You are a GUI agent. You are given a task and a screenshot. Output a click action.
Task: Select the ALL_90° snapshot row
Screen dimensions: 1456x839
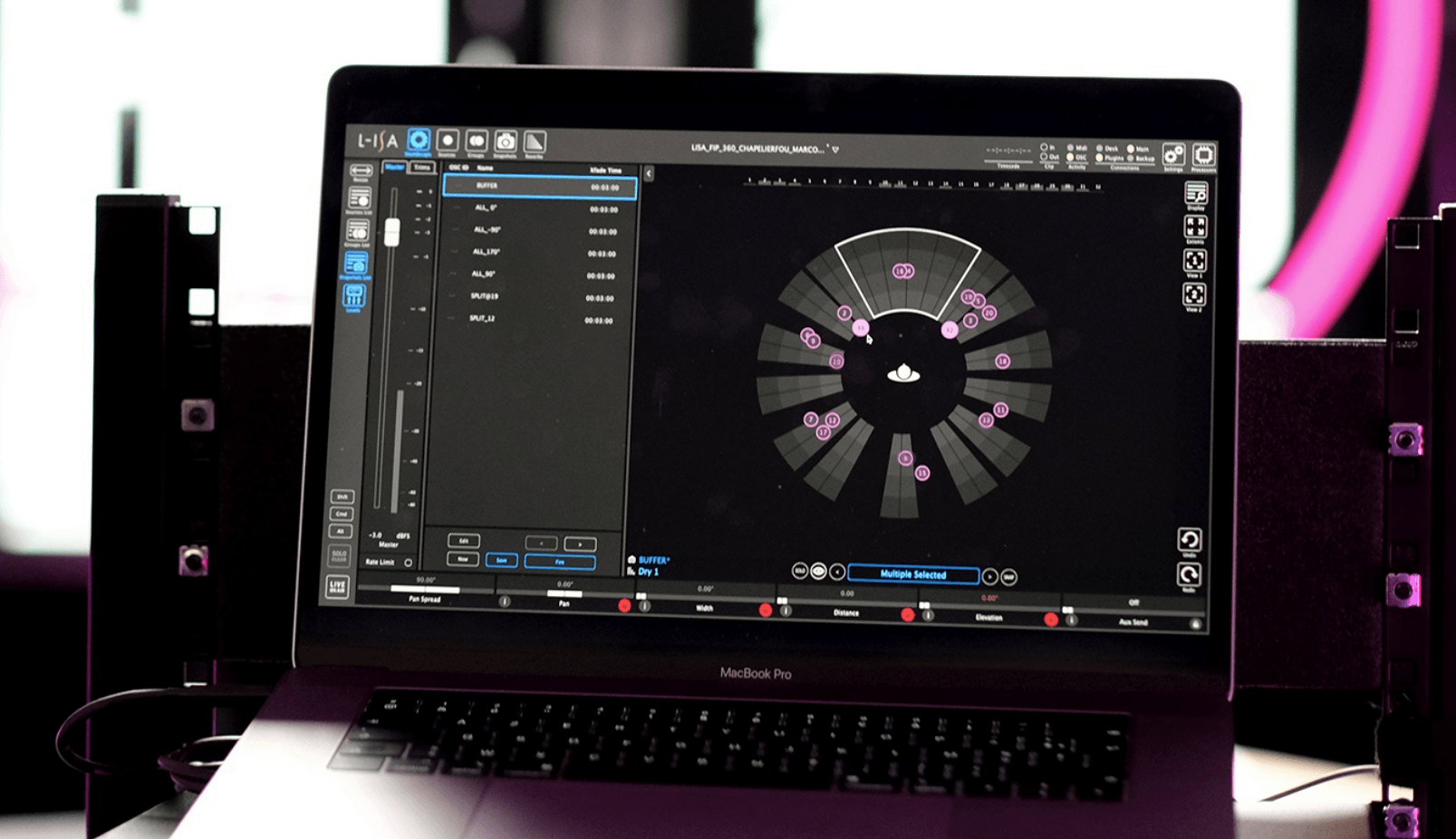pyautogui.click(x=535, y=275)
